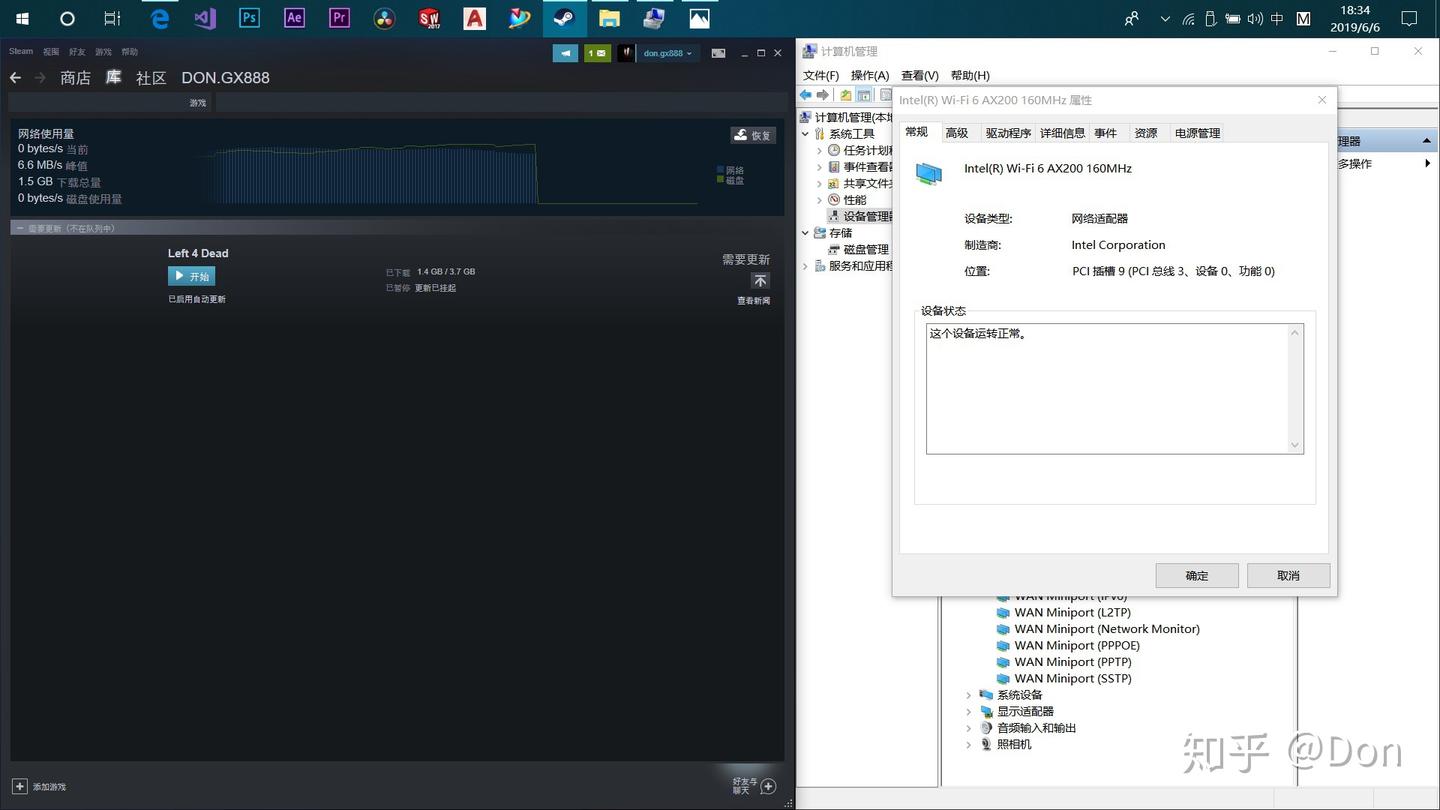Open the volume tray icon
This screenshot has width=1440, height=810.
tap(1255, 18)
